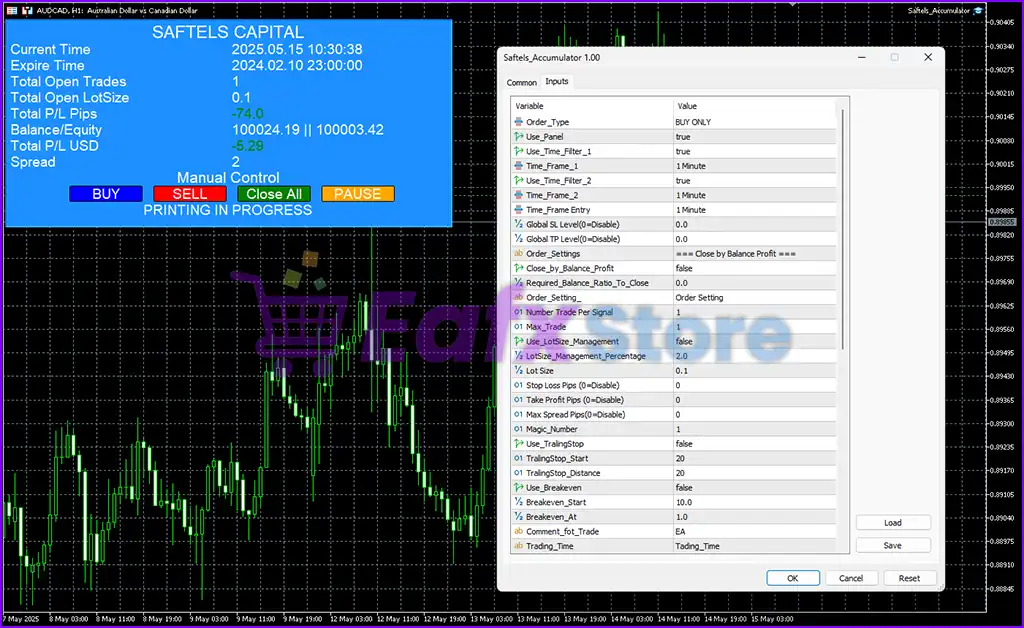Click the blue BUY button on panel
The image size is (1024, 628).
pyautogui.click(x=106, y=194)
